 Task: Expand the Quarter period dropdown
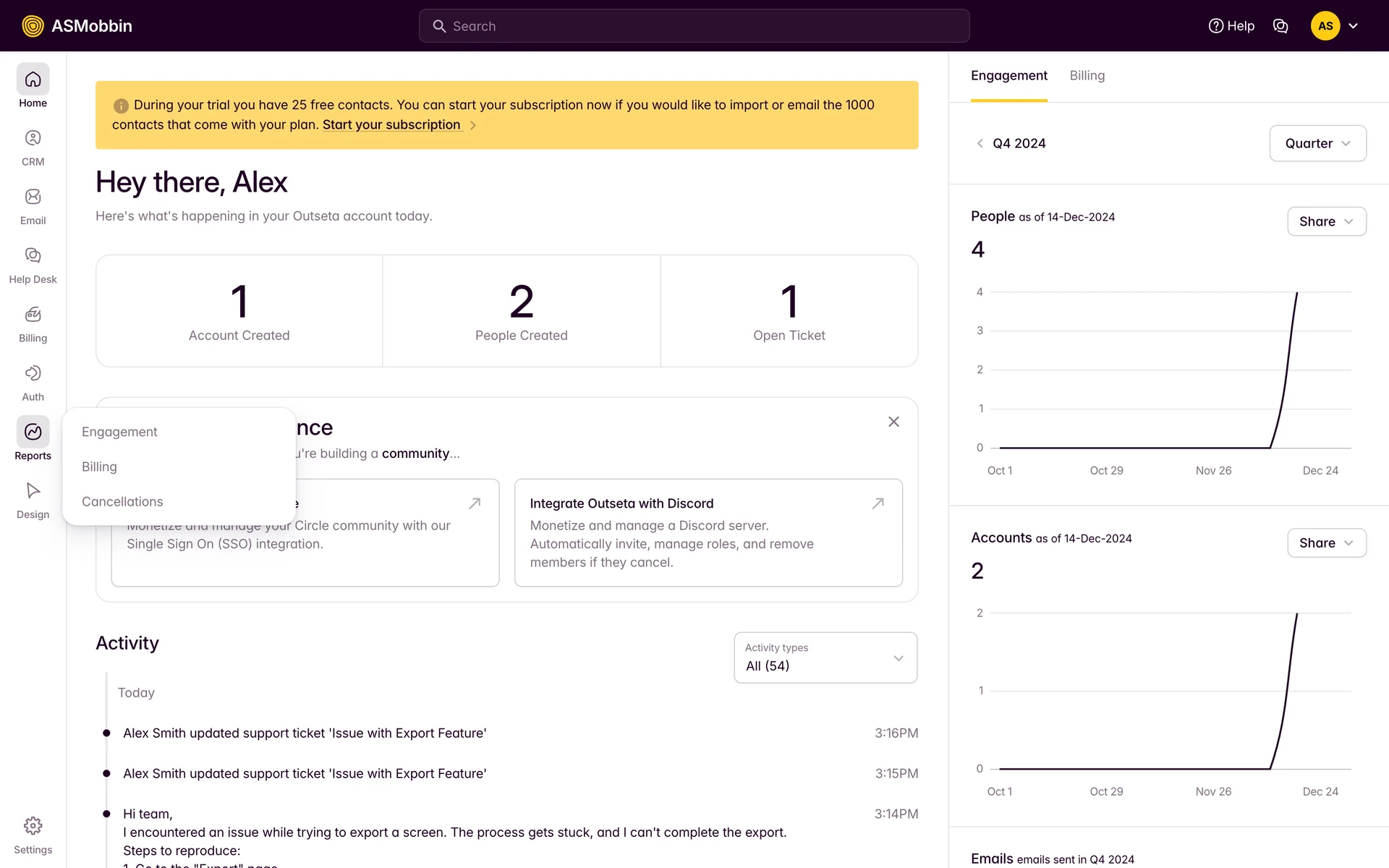pos(1317,143)
